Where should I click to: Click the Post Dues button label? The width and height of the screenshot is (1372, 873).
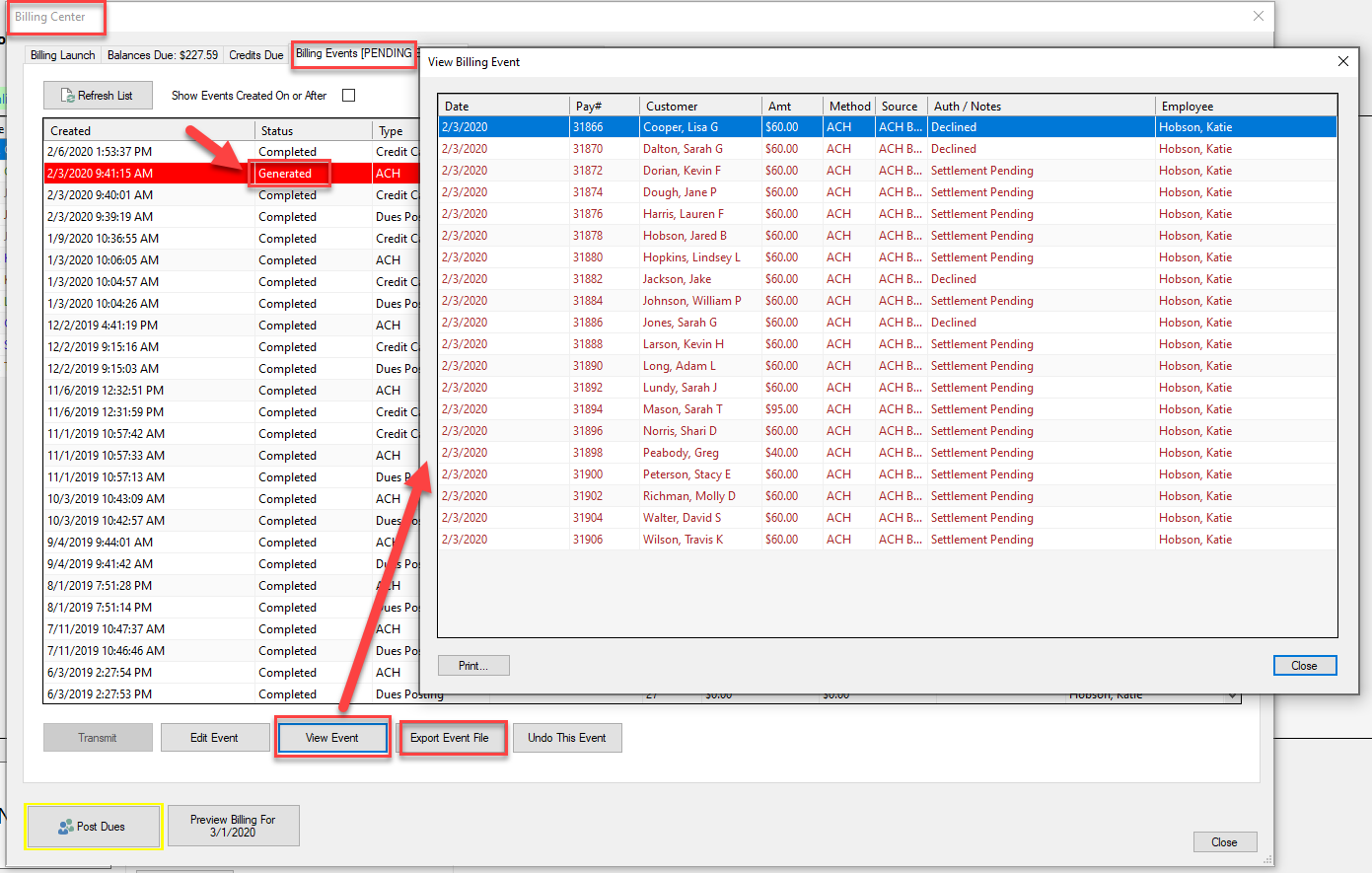click(101, 827)
